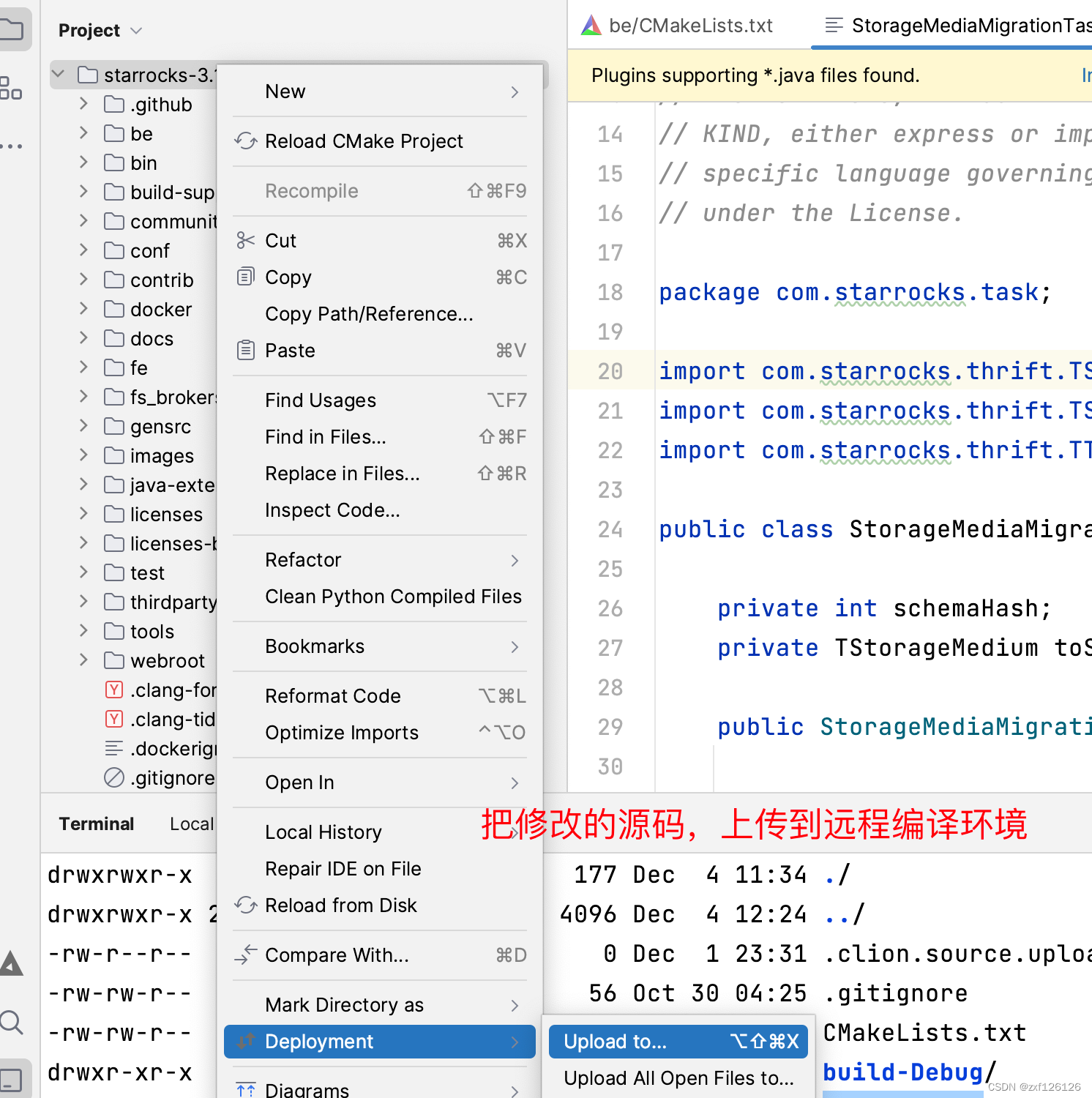
Task: Choose Find Usages from context menu
Action: tap(381, 400)
